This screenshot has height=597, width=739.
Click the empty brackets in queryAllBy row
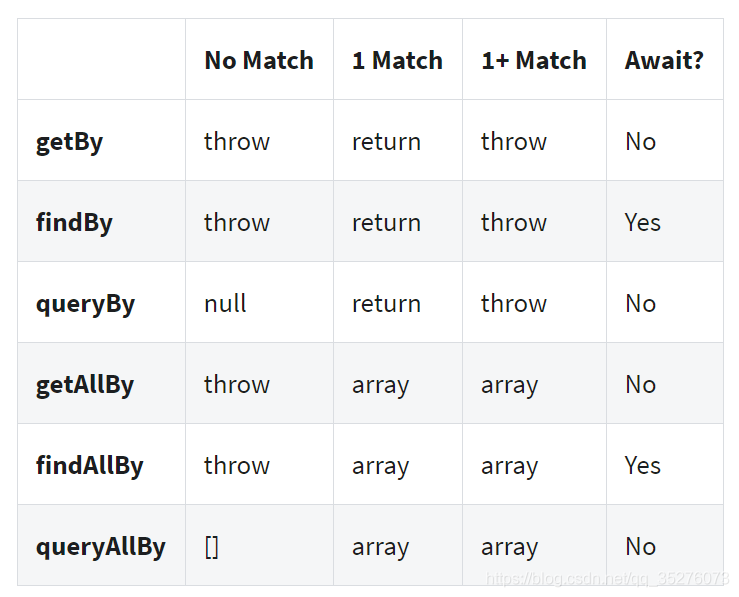coord(211,547)
